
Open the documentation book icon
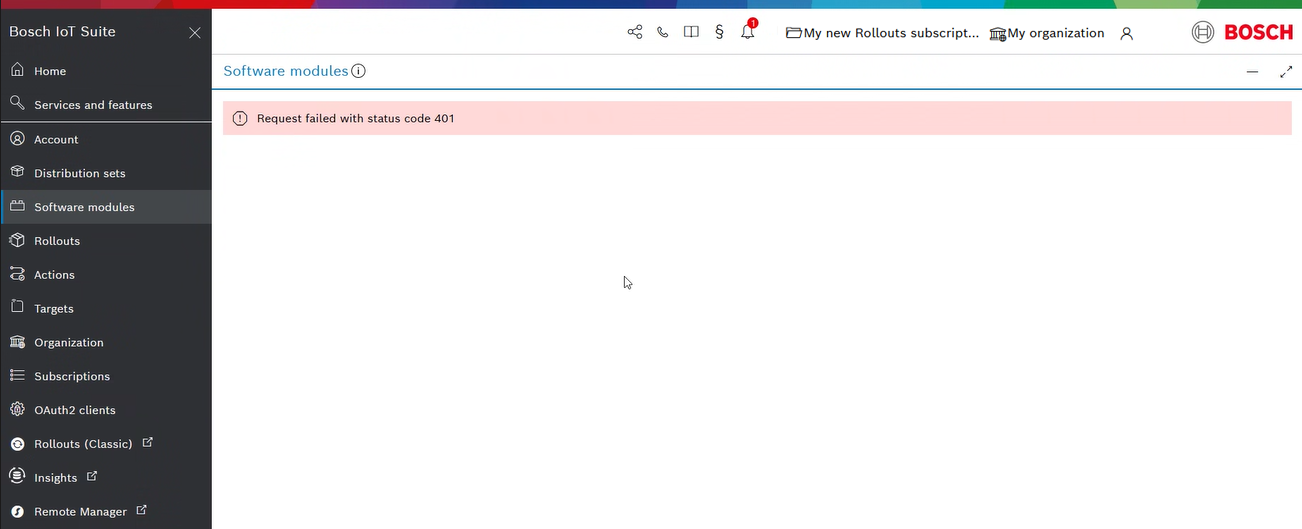tap(691, 32)
